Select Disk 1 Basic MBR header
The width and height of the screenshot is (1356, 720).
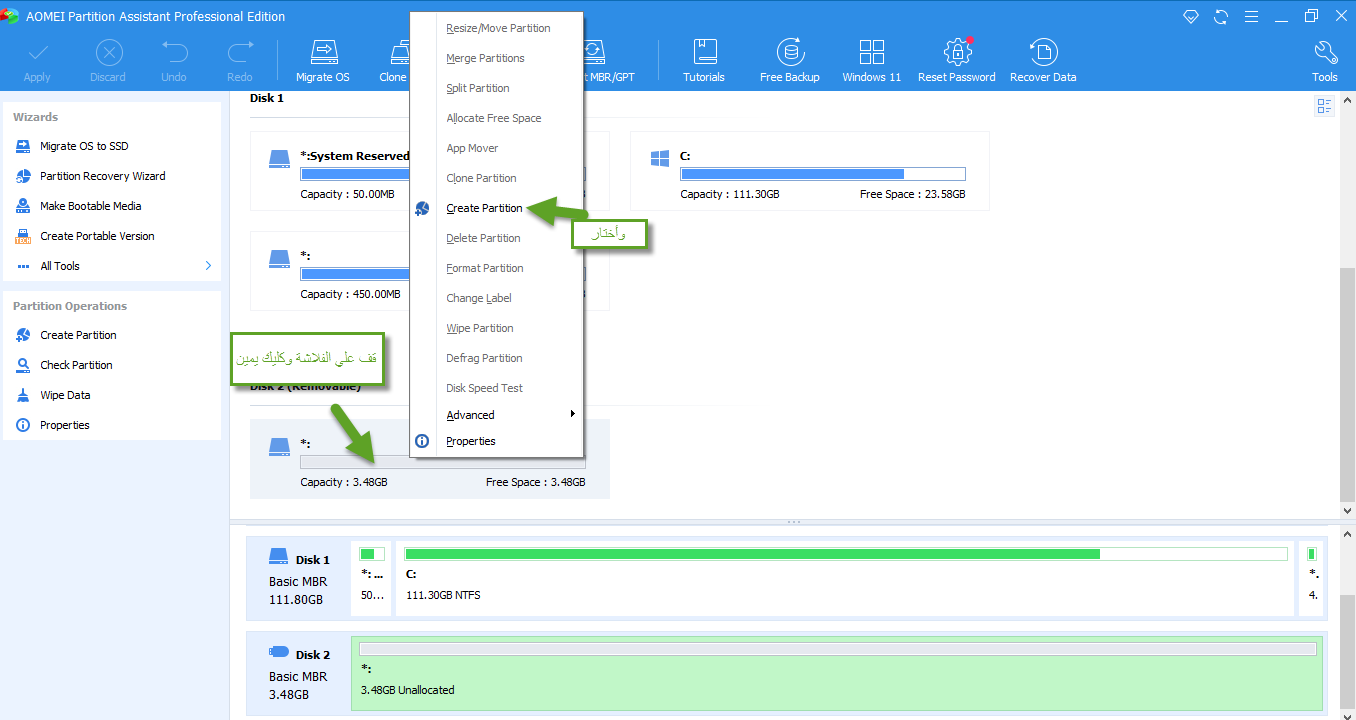[299, 579]
